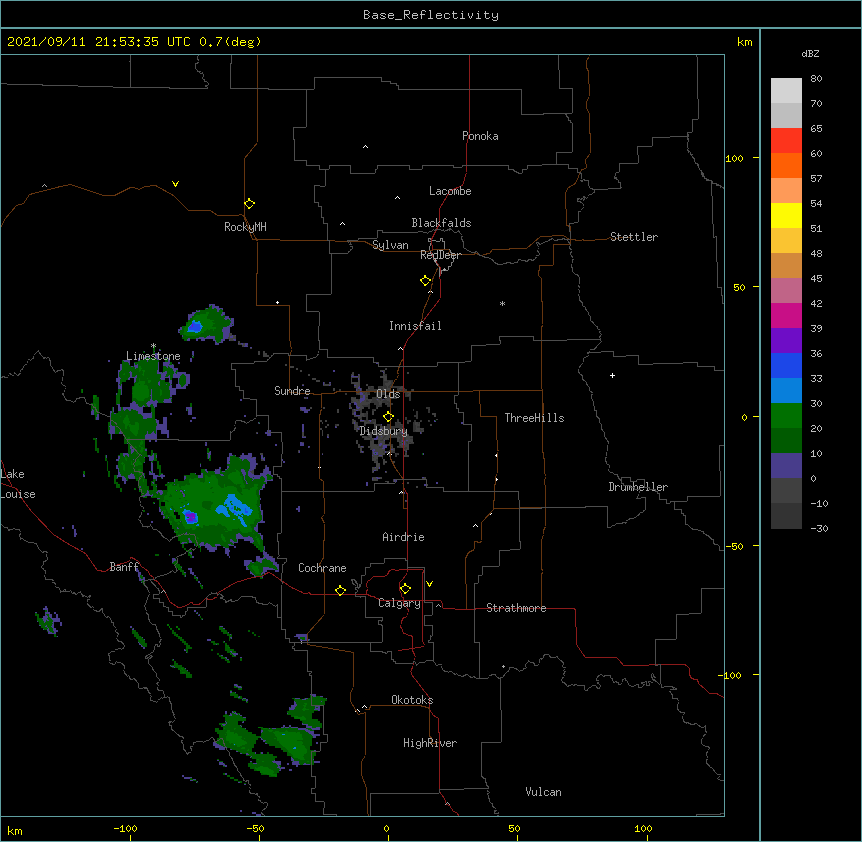
Task: Click the RockyMH label
Action: point(245,227)
